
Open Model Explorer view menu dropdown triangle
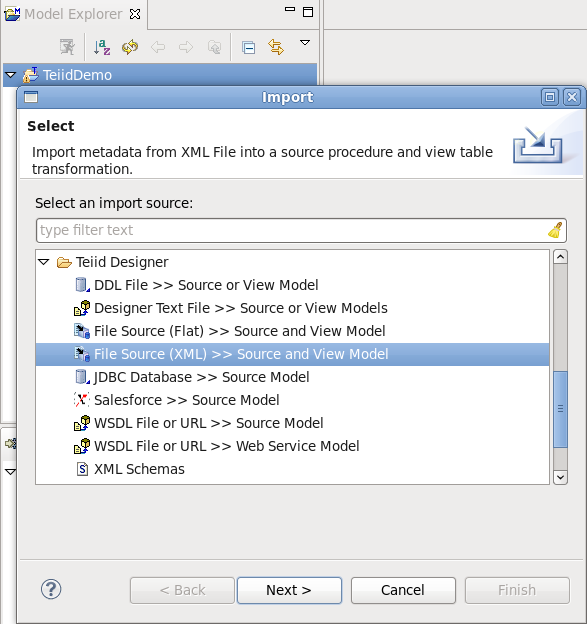(x=305, y=43)
